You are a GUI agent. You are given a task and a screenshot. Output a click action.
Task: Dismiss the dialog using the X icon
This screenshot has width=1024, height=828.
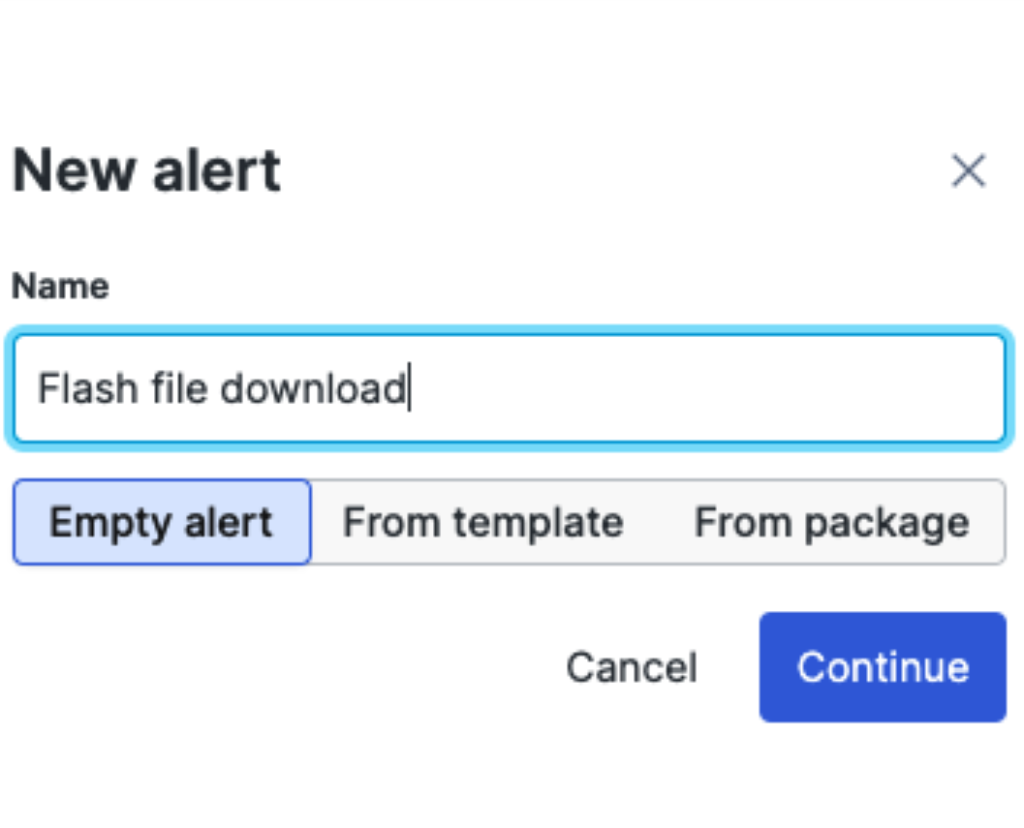(968, 171)
